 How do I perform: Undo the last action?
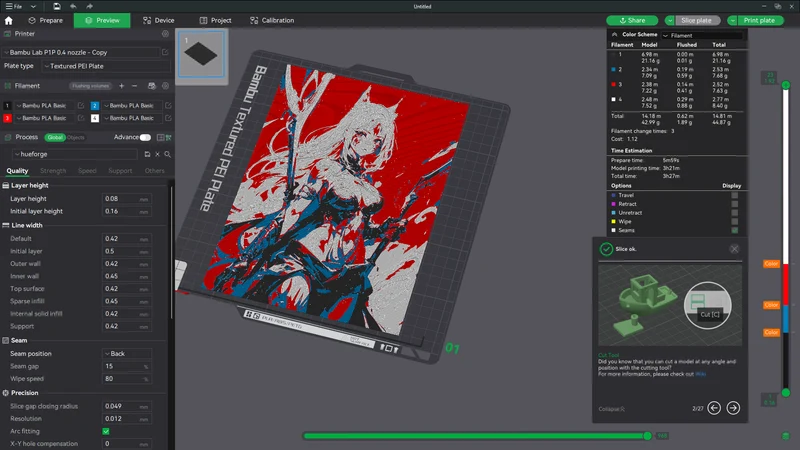click(x=73, y=6)
